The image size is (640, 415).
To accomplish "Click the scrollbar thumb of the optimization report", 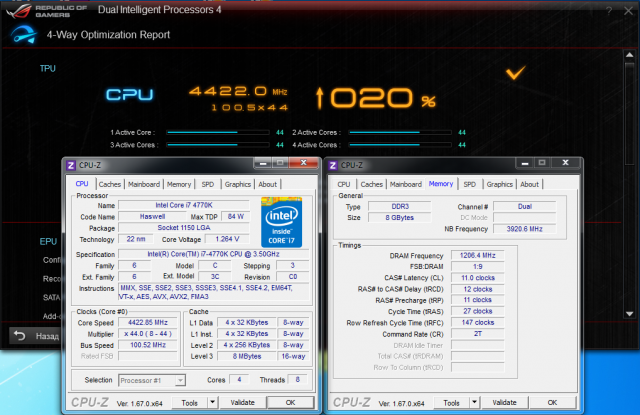I will pos(629,114).
